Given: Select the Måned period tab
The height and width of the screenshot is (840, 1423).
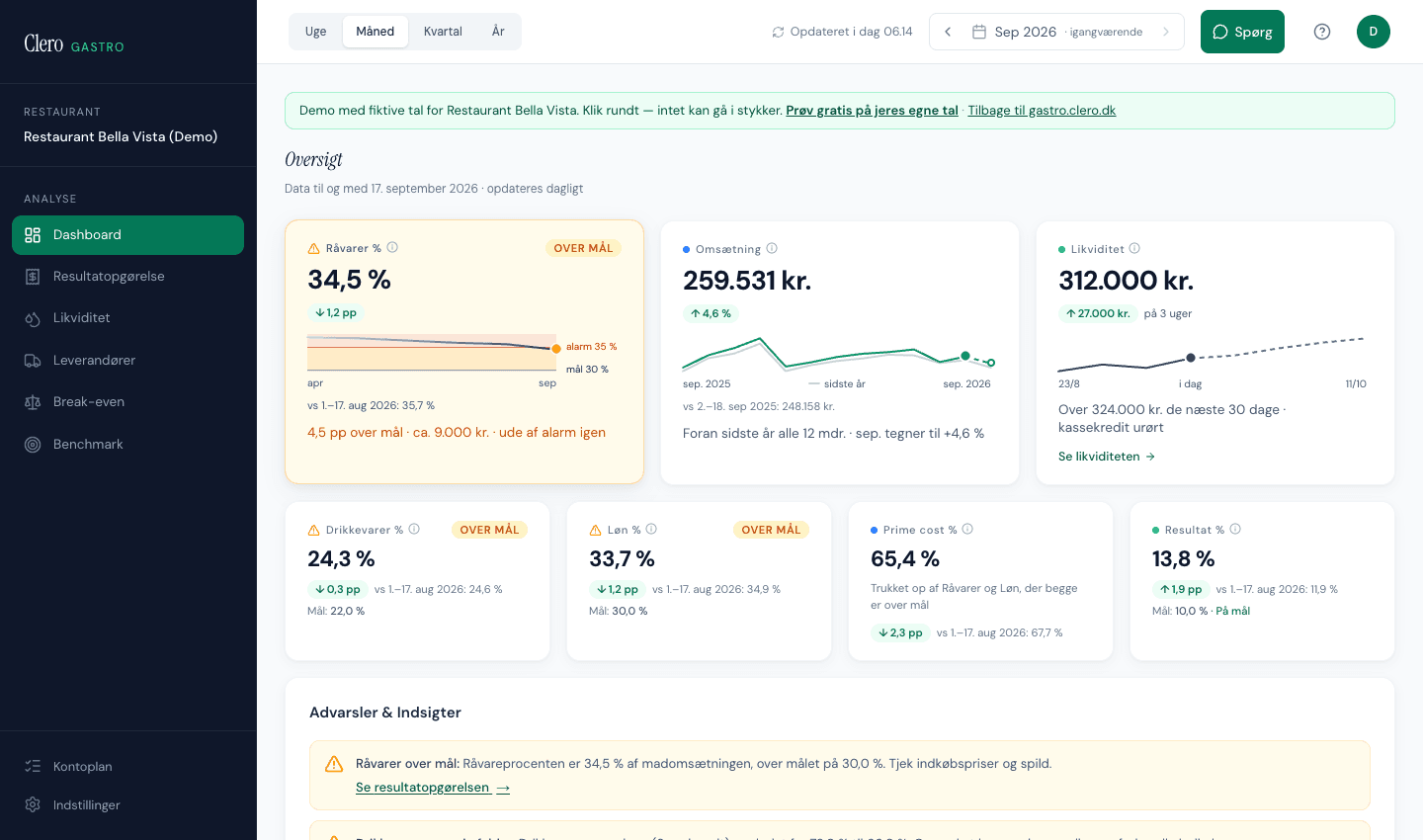Looking at the screenshot, I should pos(376,32).
